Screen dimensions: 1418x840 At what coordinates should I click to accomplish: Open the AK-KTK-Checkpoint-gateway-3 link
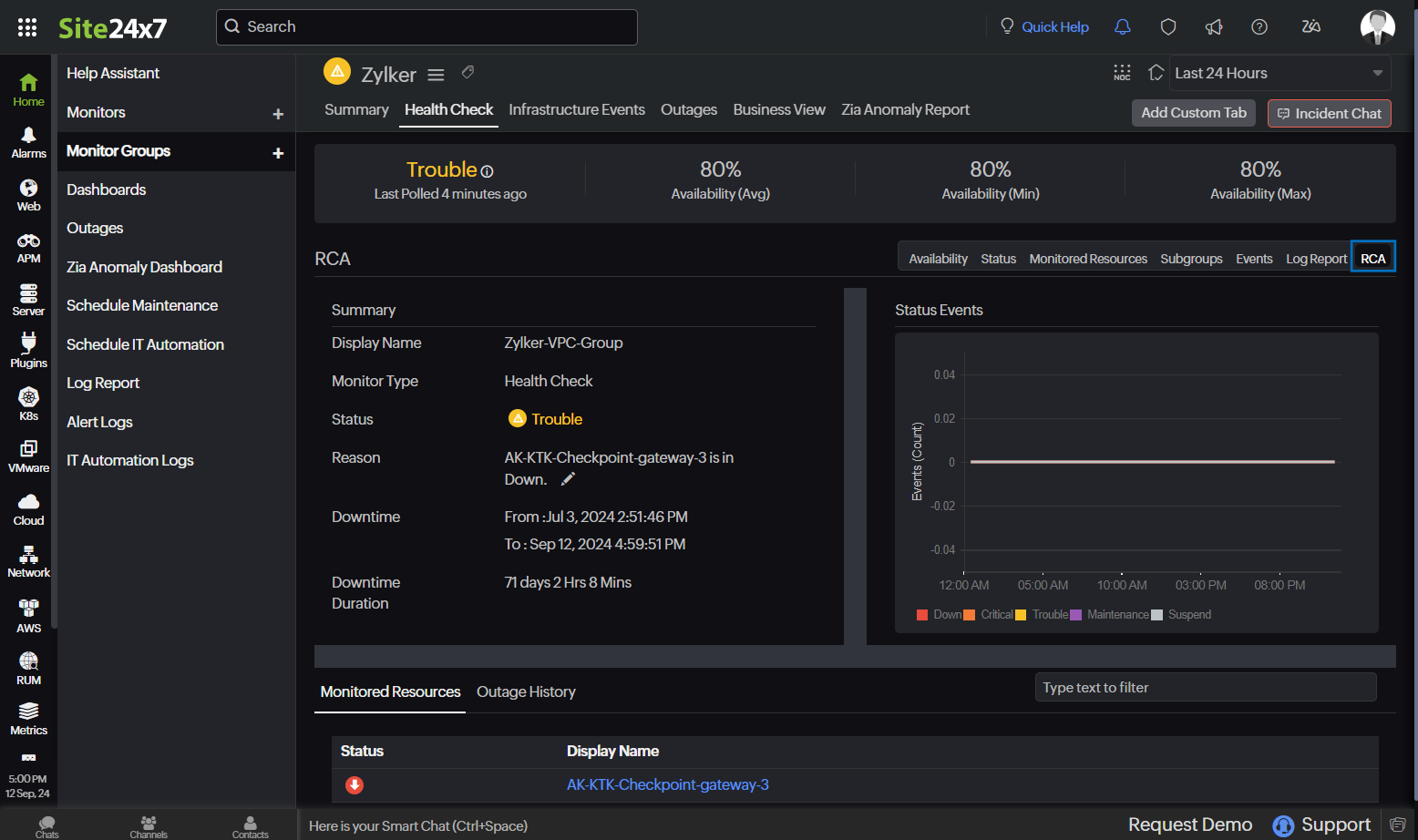coord(667,784)
